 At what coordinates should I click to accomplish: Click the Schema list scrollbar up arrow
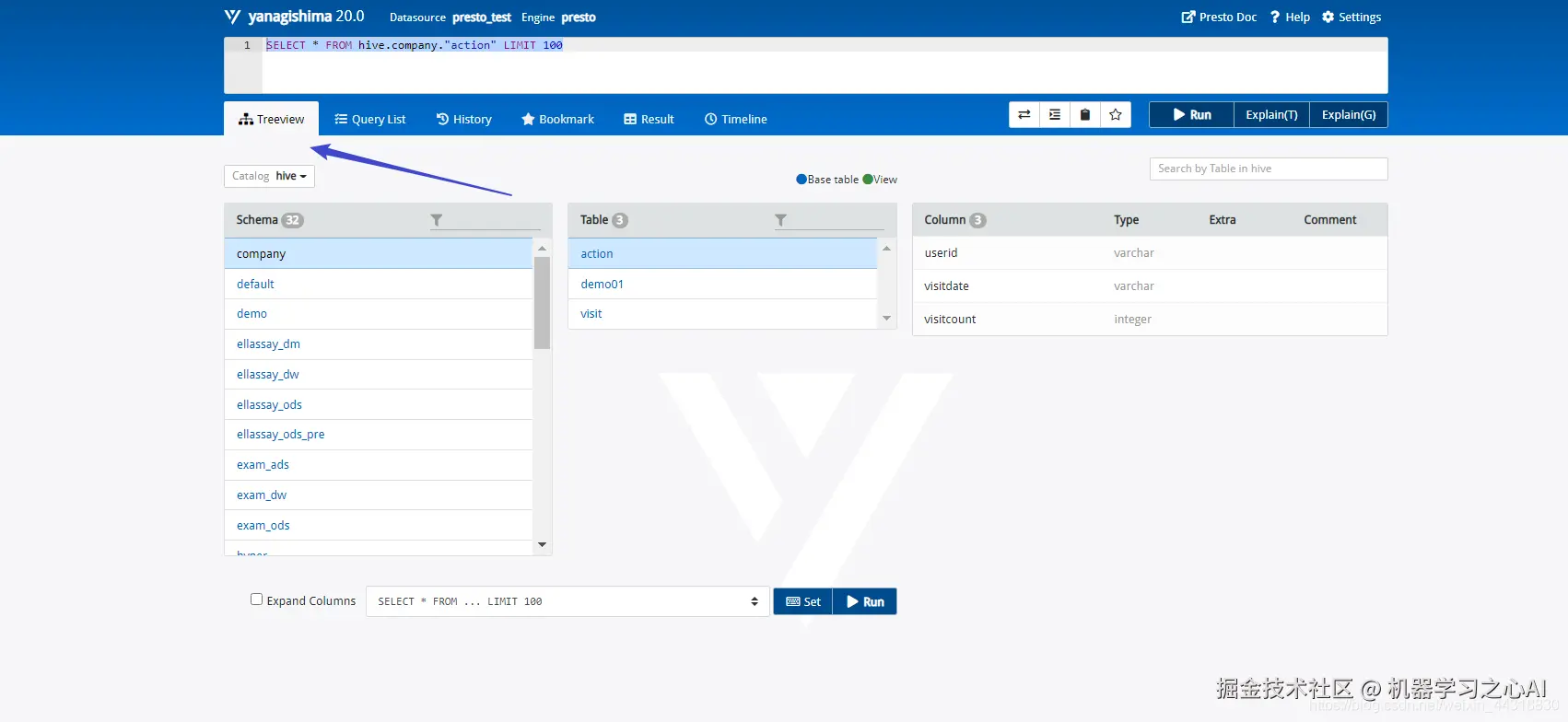[x=542, y=248]
